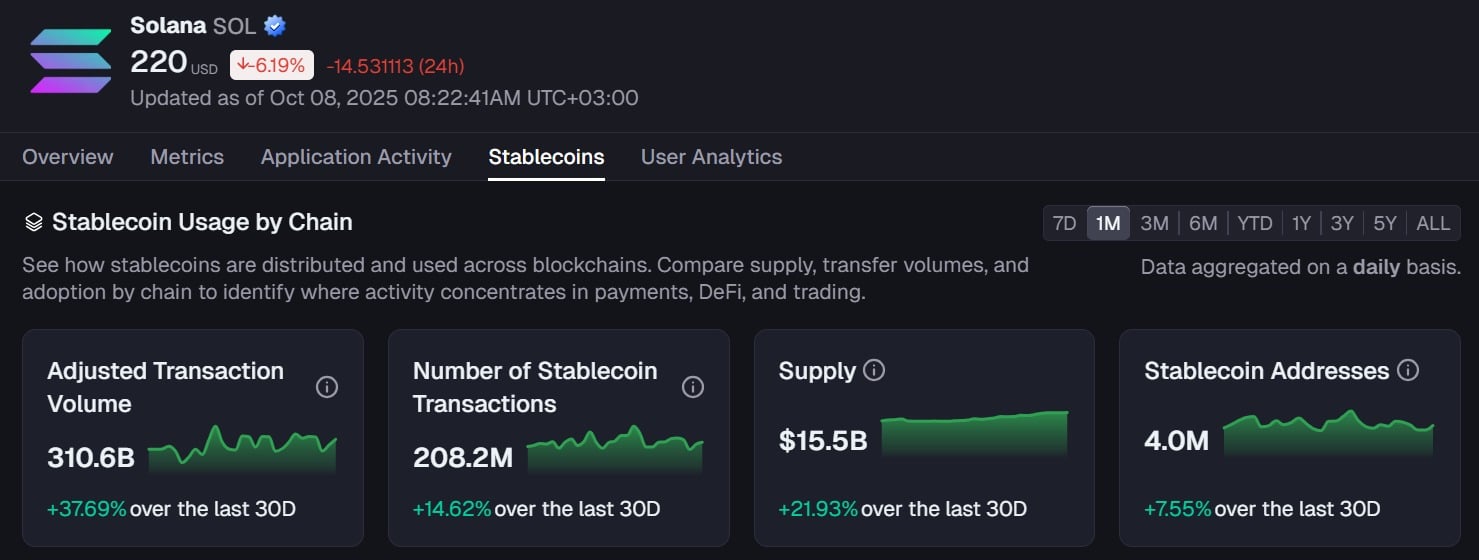
Task: Go to the User Analytics tab
Action: [711, 157]
